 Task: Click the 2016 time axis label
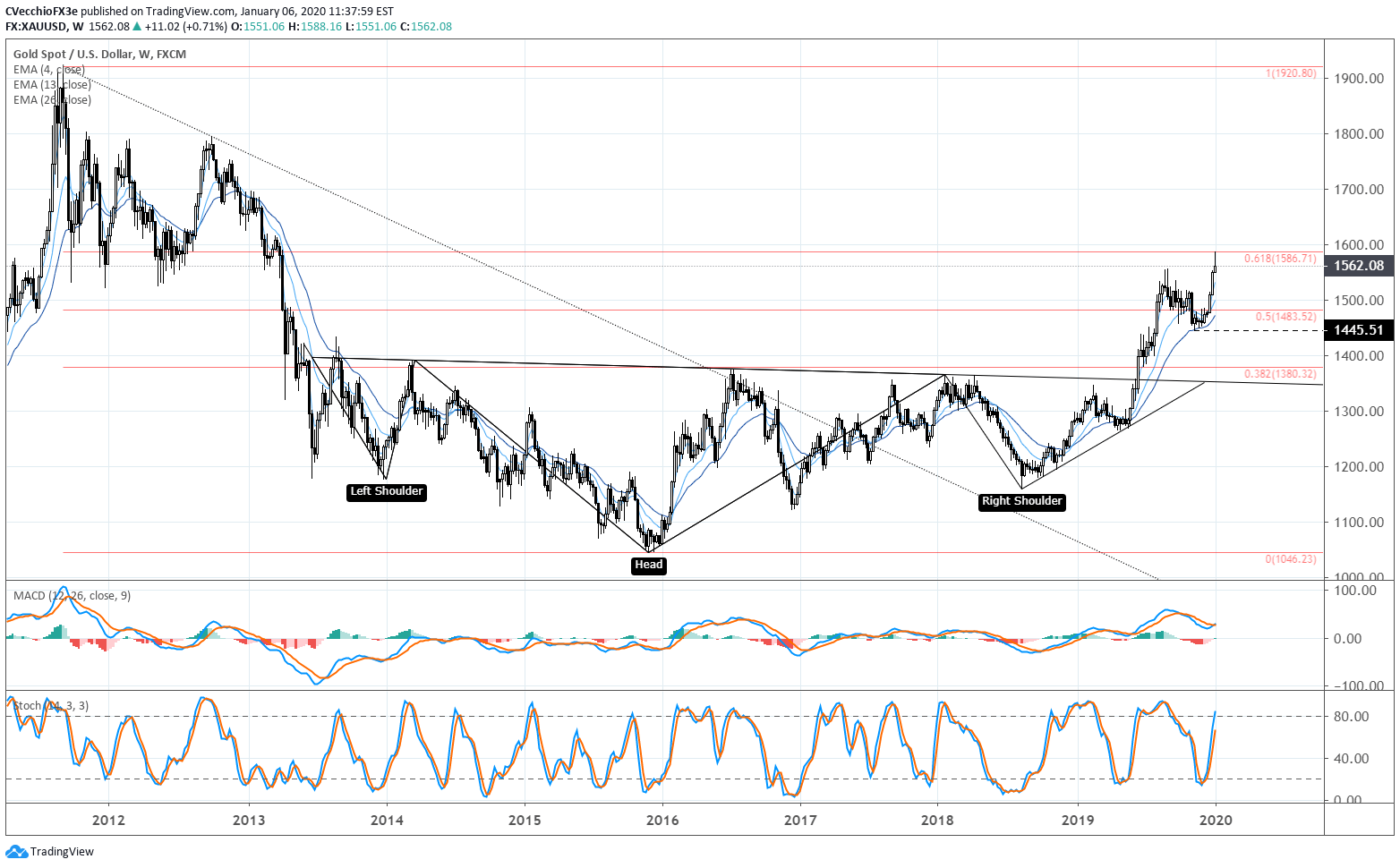[x=662, y=821]
